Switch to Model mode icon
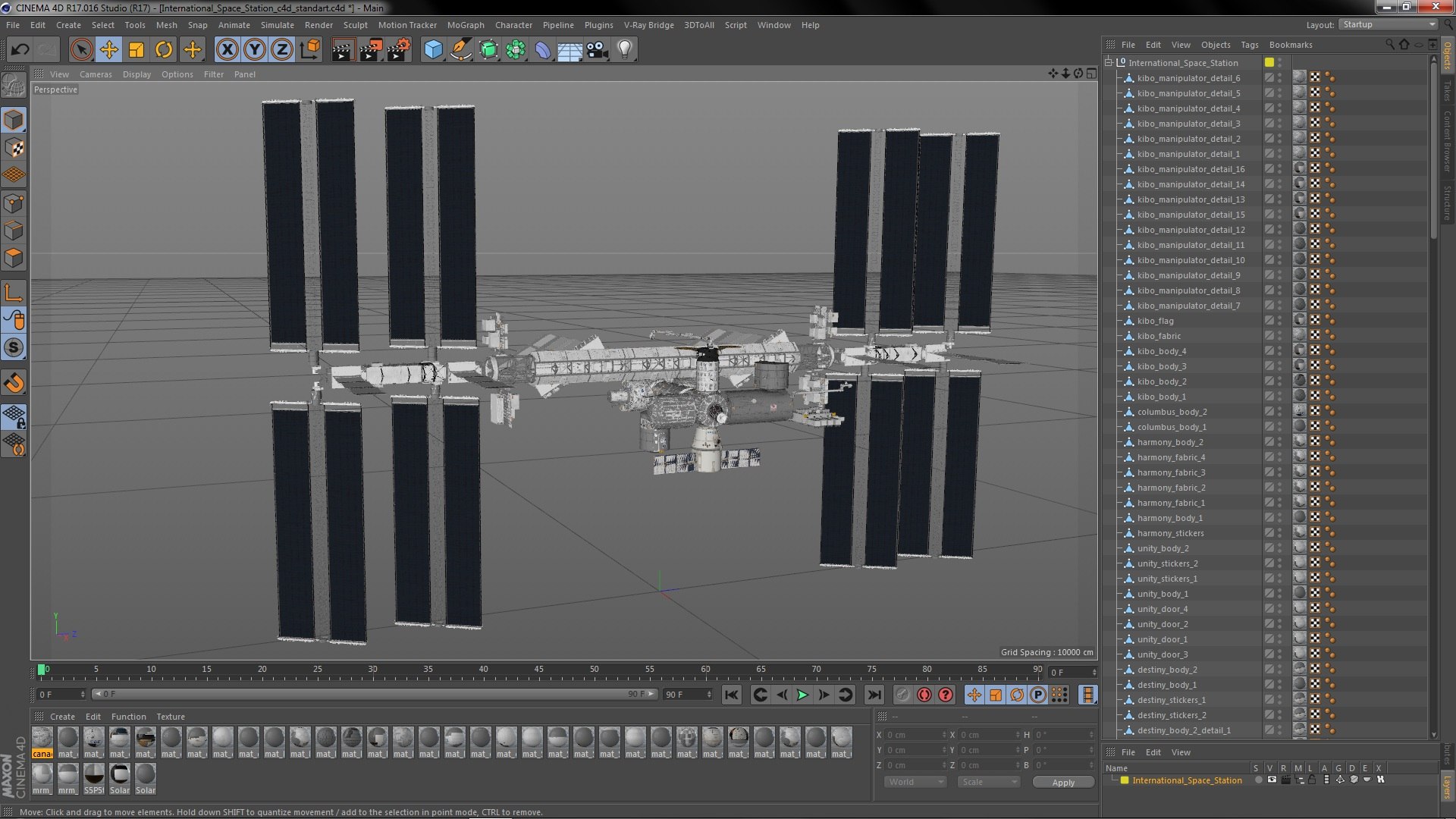Image resolution: width=1456 pixels, height=819 pixels. (x=14, y=120)
